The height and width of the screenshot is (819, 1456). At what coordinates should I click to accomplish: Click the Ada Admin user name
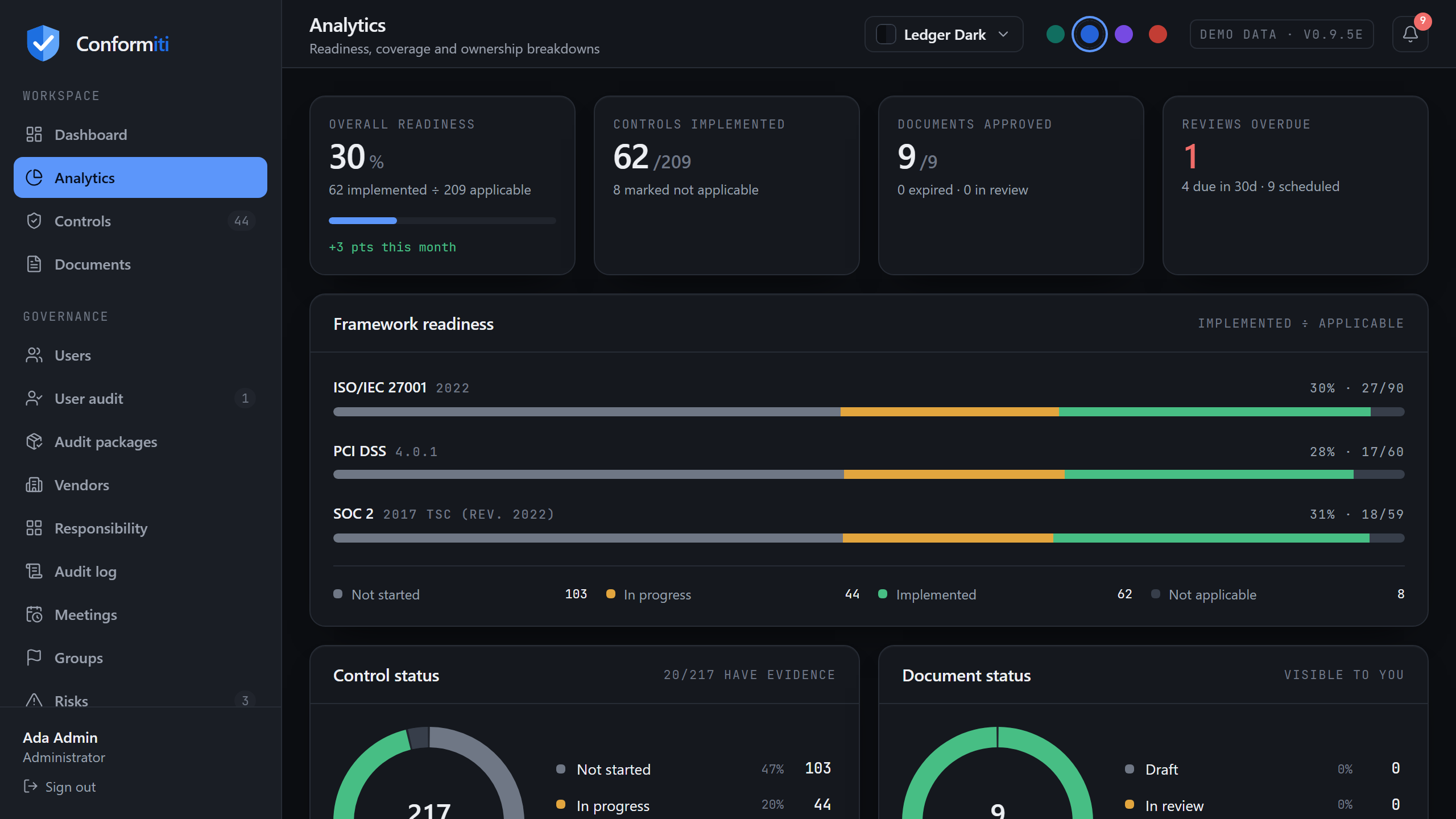[x=60, y=737]
